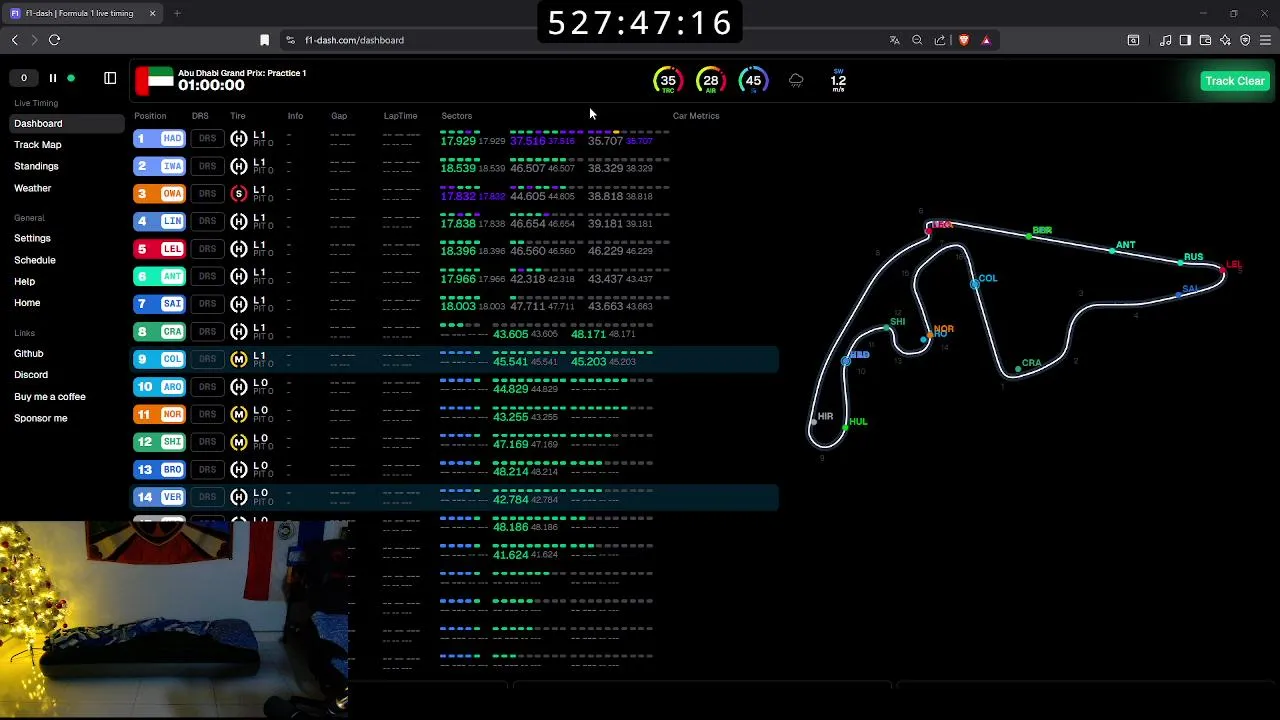
Task: Select driver OWA position badge
Action: coord(160,194)
